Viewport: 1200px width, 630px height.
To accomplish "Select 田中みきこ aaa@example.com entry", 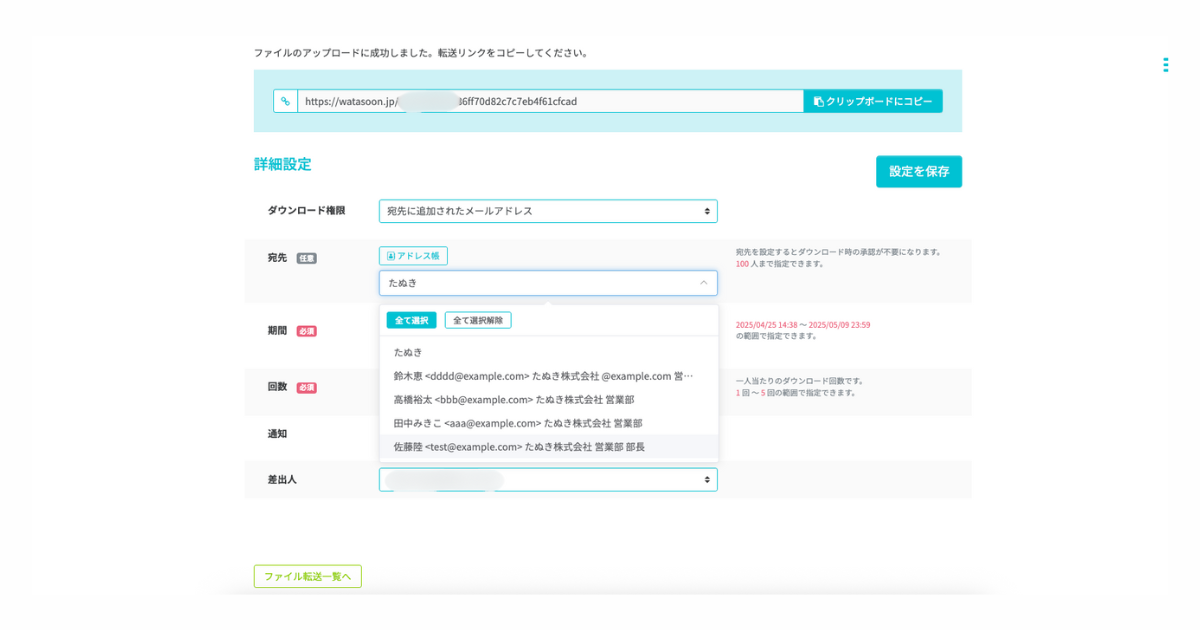I will pyautogui.click(x=548, y=423).
